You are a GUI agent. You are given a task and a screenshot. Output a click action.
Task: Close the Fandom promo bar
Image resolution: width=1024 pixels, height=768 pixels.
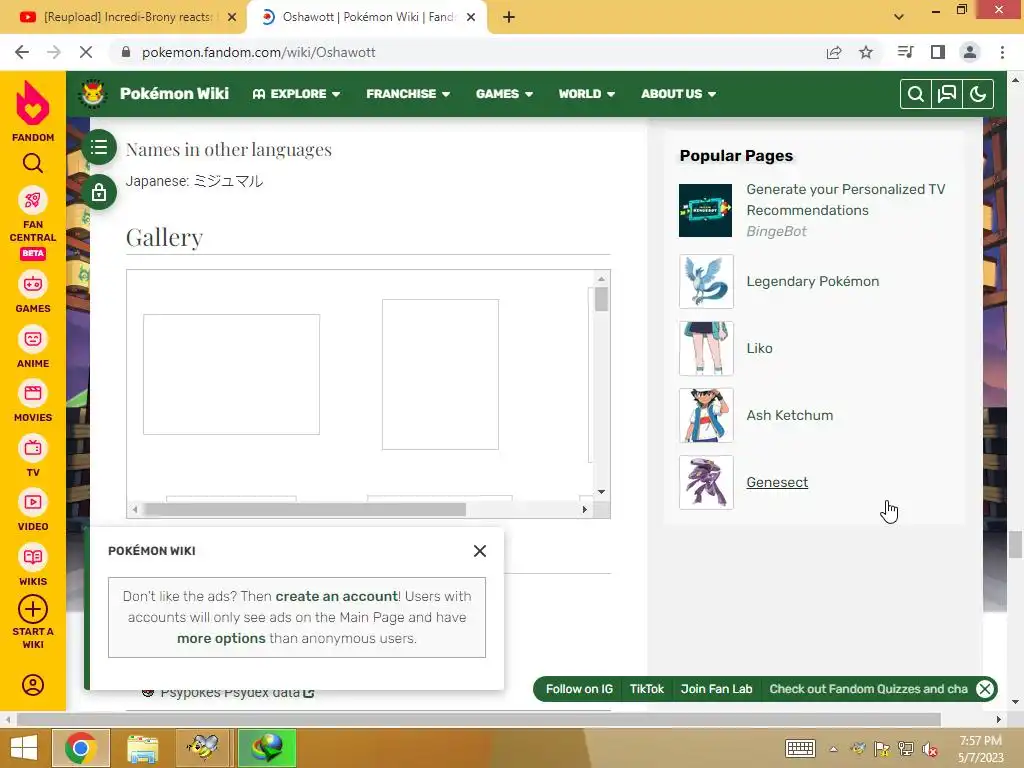[x=985, y=689]
